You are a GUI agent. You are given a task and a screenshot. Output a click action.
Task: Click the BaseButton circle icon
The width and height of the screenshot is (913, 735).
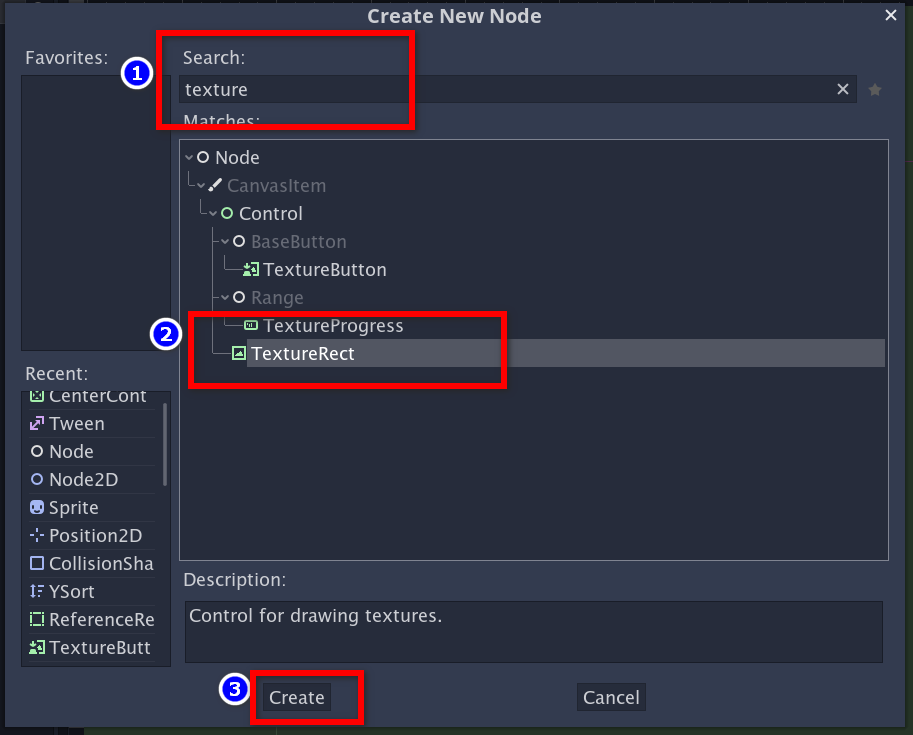(239, 241)
